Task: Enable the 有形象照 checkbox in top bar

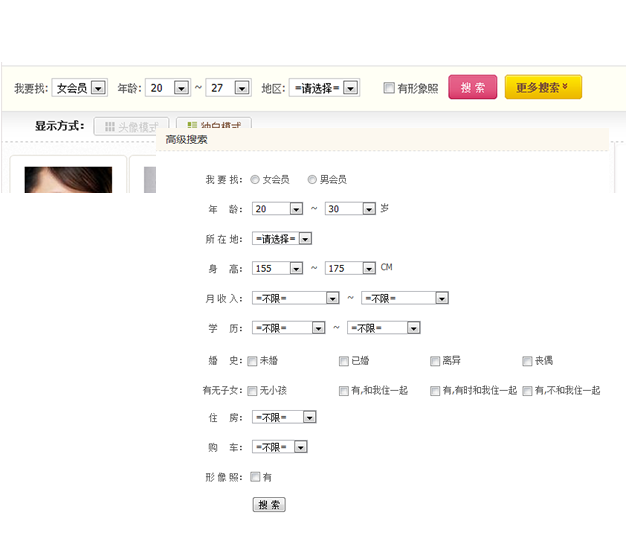Action: click(389, 88)
